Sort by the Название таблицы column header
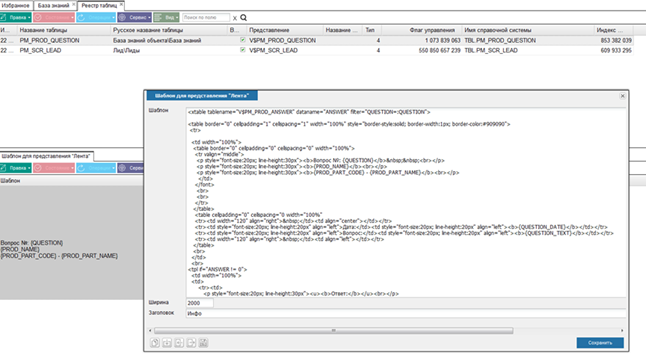The width and height of the screenshot is (646, 362). (x=43, y=30)
